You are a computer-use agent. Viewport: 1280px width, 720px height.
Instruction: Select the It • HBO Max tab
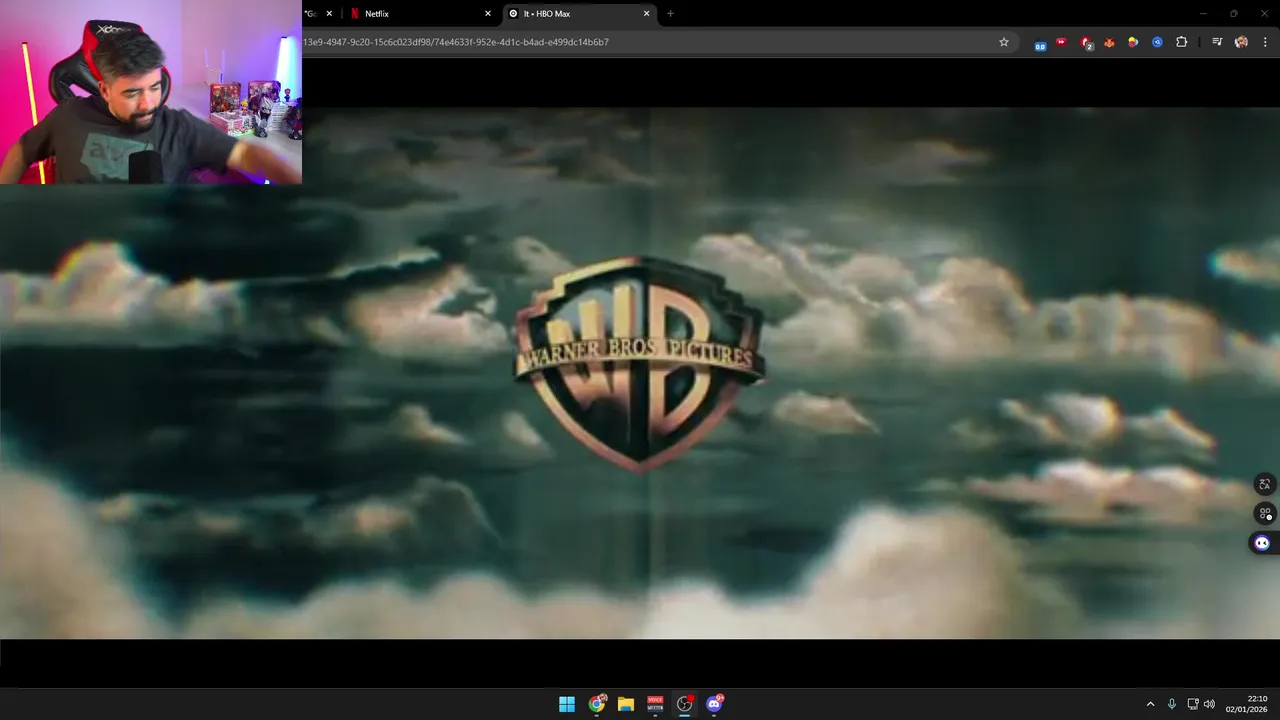pos(580,14)
